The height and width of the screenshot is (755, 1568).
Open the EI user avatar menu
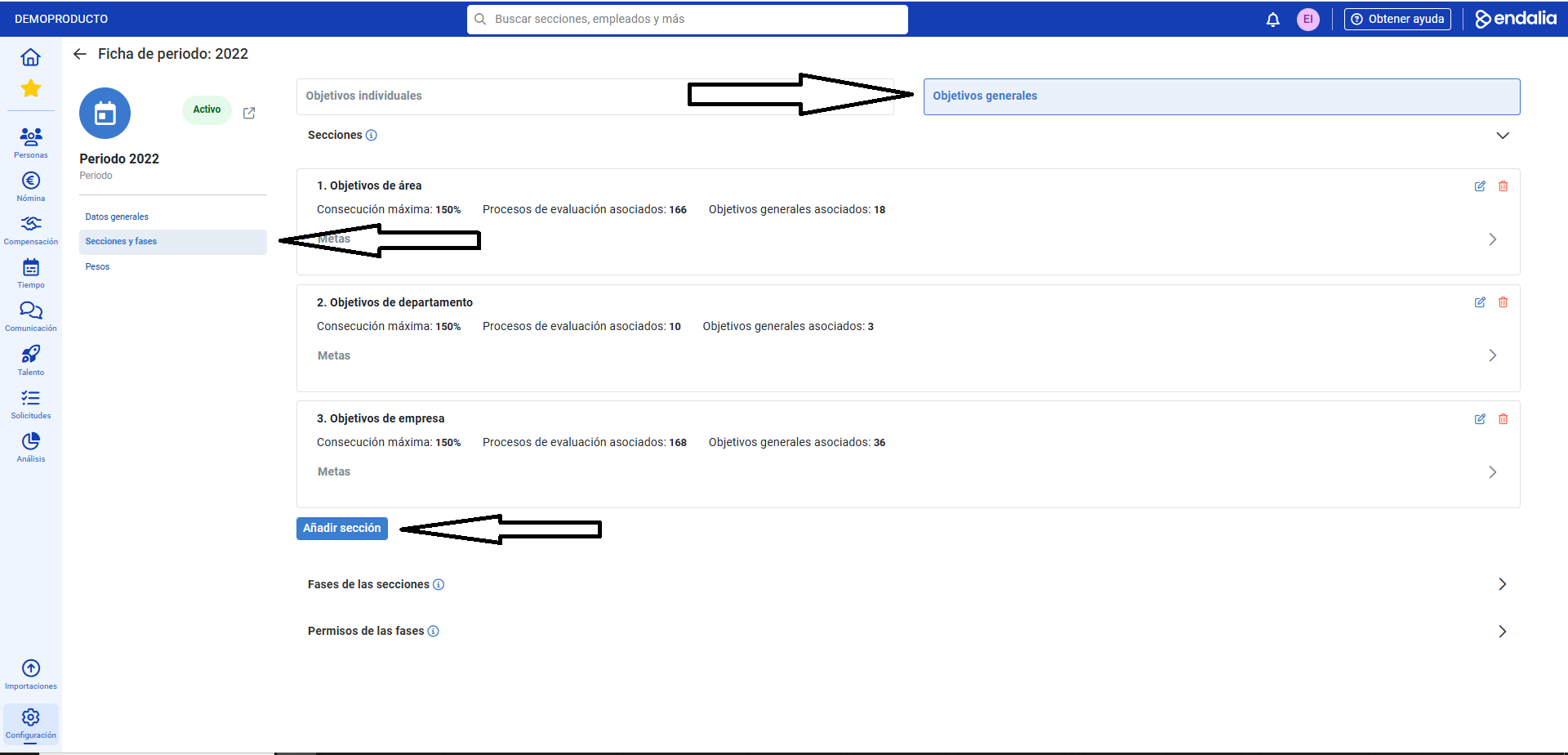tap(1308, 20)
